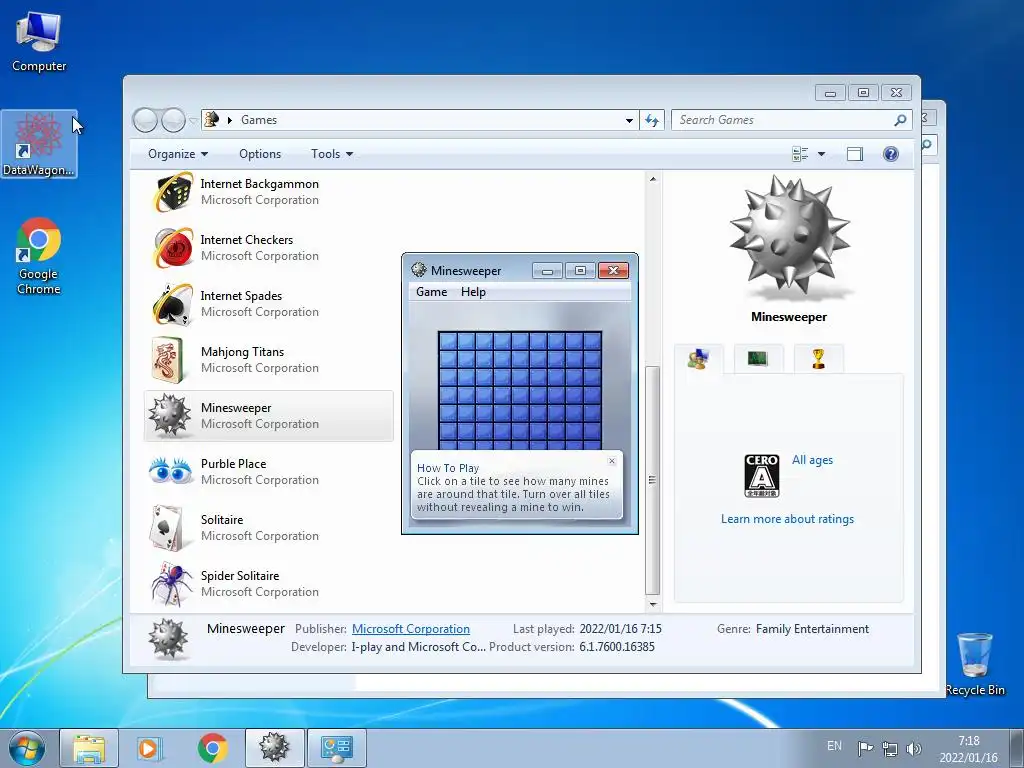This screenshot has width=1024, height=768.
Task: Click the Forward navigation button
Action: pos(173,120)
